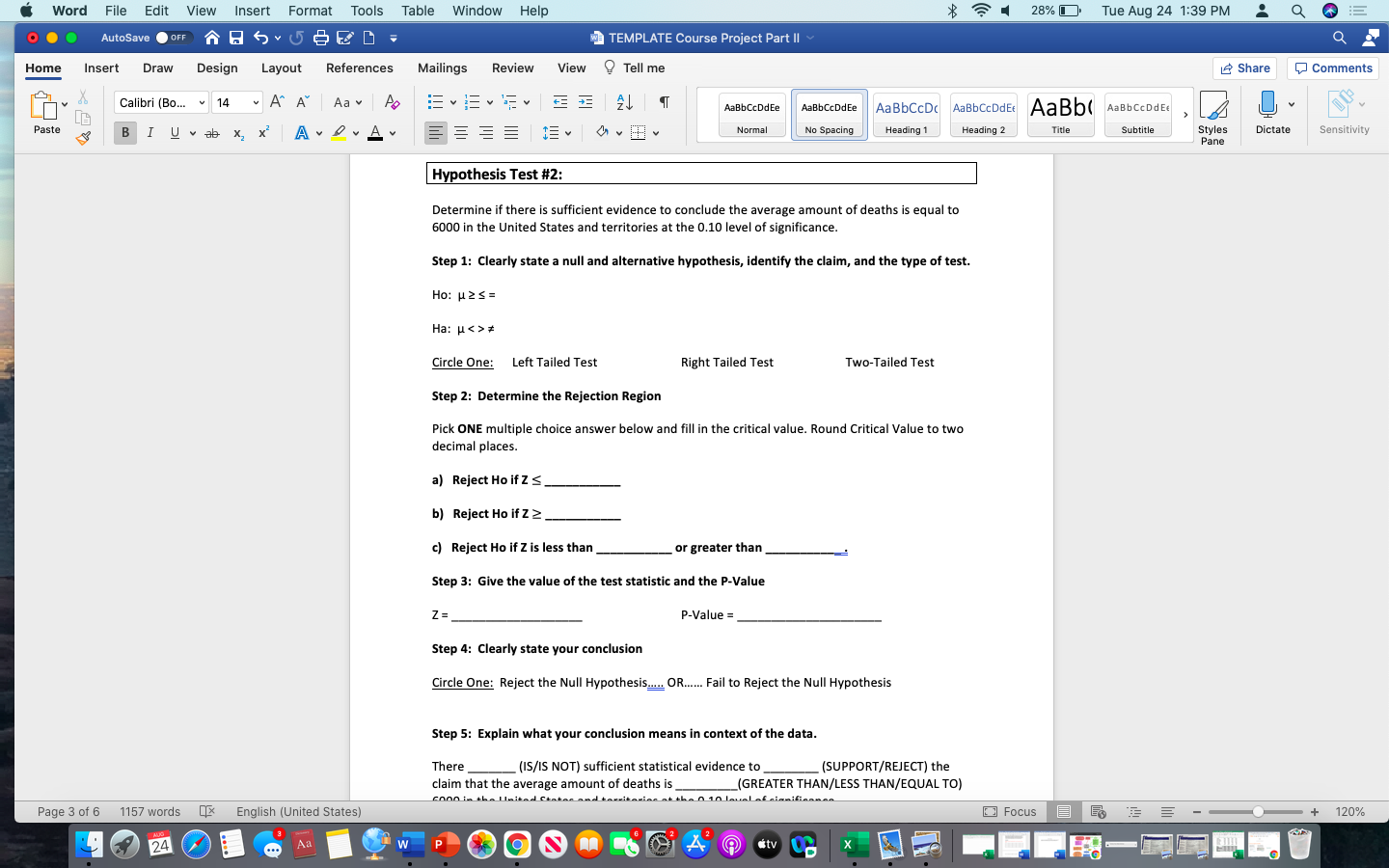The height and width of the screenshot is (868, 1389).
Task: Click the word count in status bar
Action: pyautogui.click(x=150, y=812)
